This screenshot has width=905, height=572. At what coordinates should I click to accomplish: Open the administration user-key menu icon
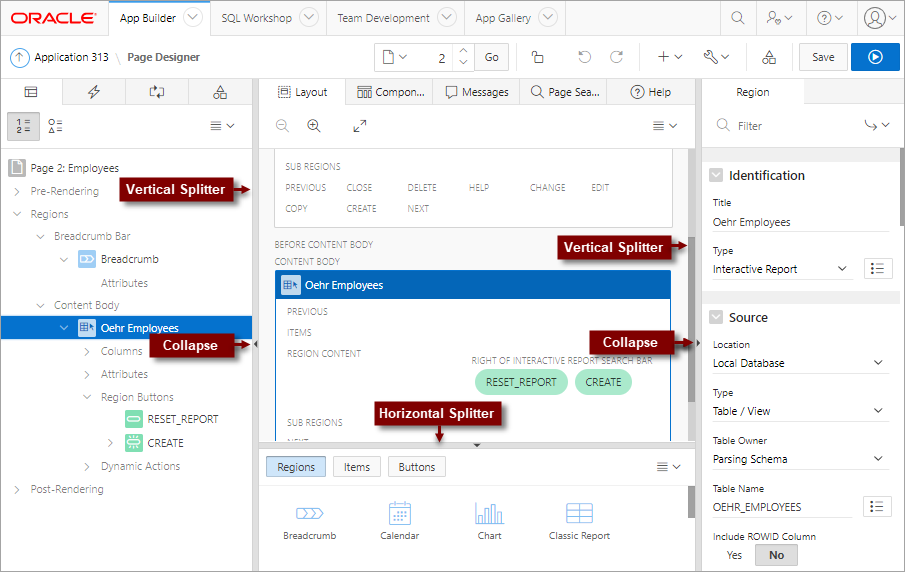(x=779, y=18)
